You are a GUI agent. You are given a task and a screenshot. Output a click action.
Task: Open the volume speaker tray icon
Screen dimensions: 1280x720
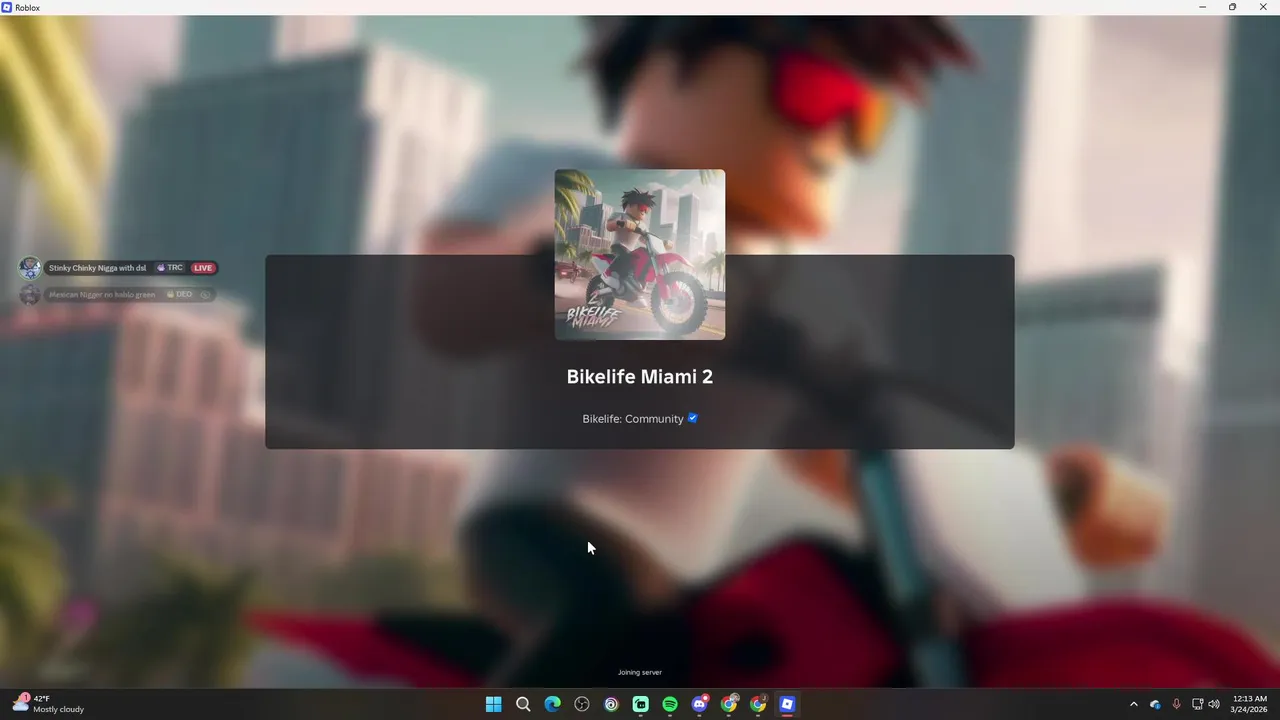tap(1214, 704)
